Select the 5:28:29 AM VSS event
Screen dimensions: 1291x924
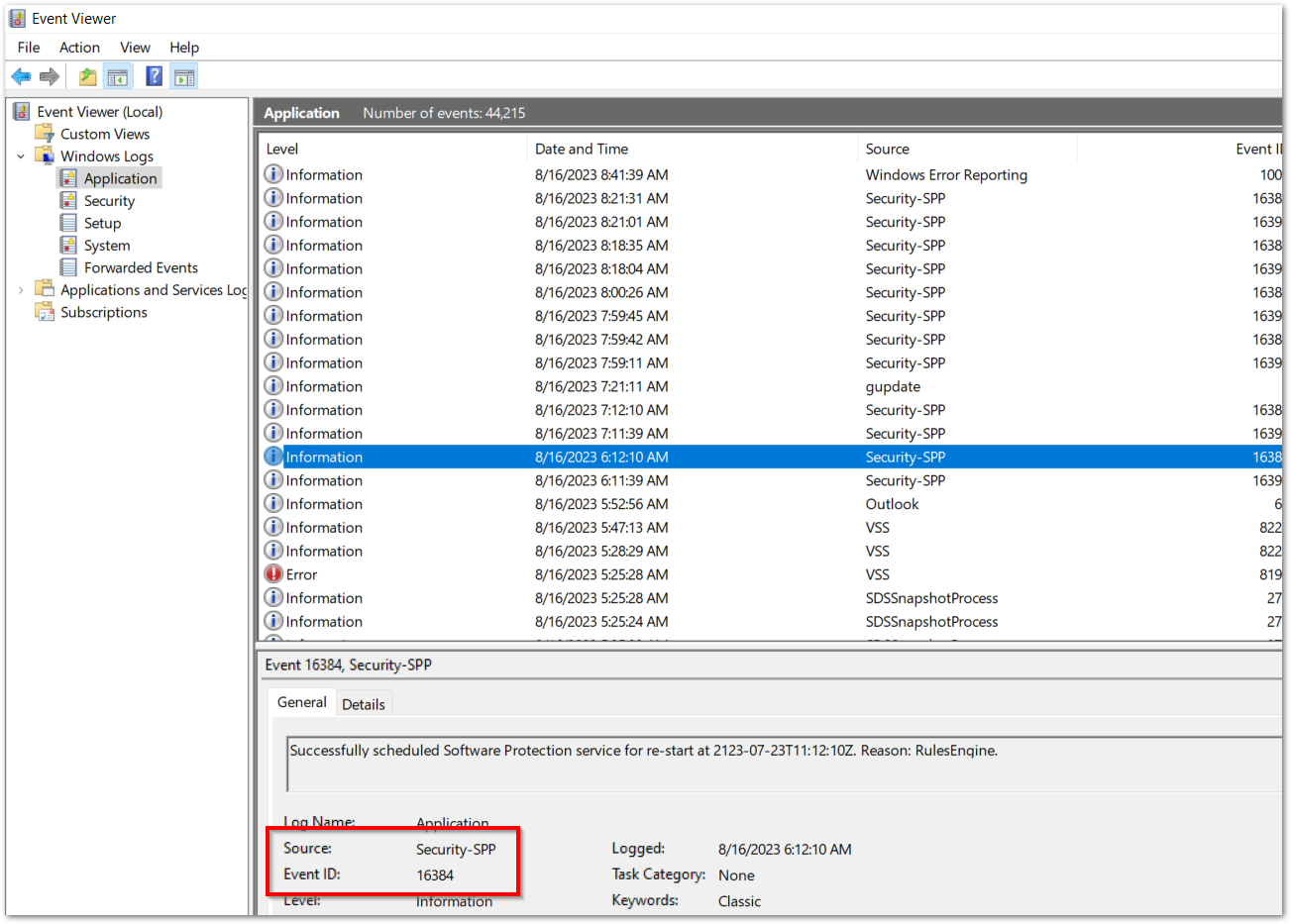click(771, 551)
